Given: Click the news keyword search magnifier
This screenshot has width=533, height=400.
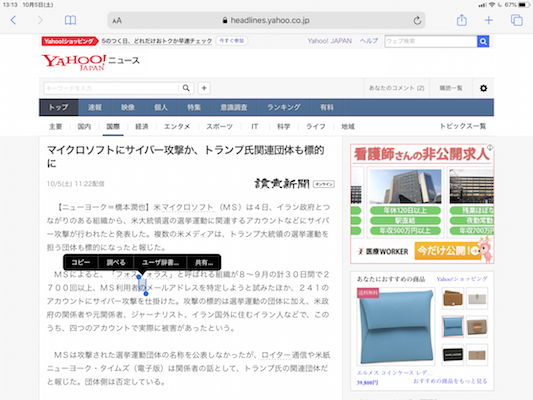Looking at the screenshot, I should click(x=186, y=88).
